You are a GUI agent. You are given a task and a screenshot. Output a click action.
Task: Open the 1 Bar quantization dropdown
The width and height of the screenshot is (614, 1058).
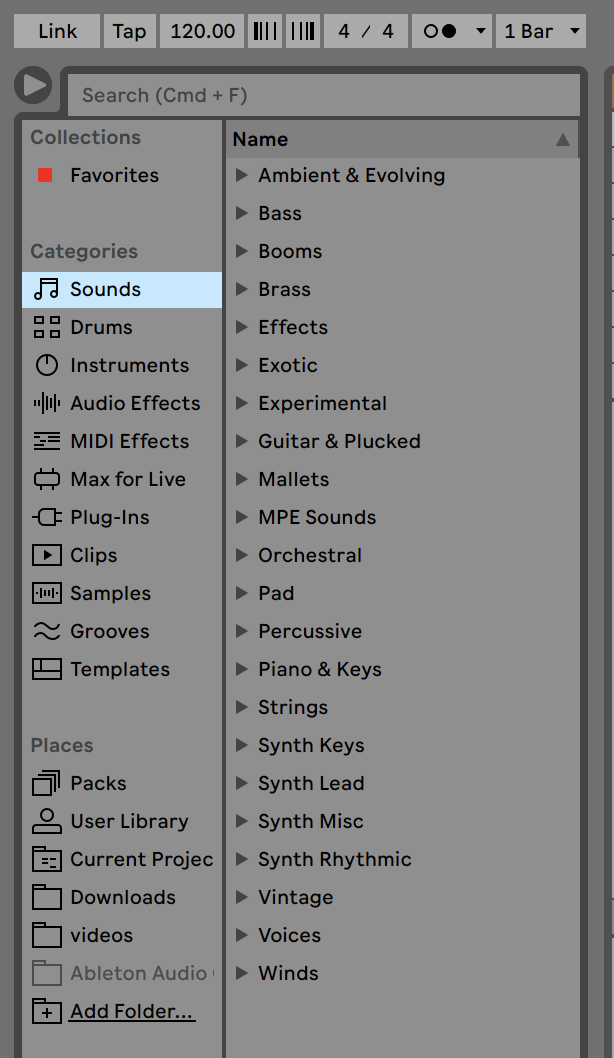point(541,31)
